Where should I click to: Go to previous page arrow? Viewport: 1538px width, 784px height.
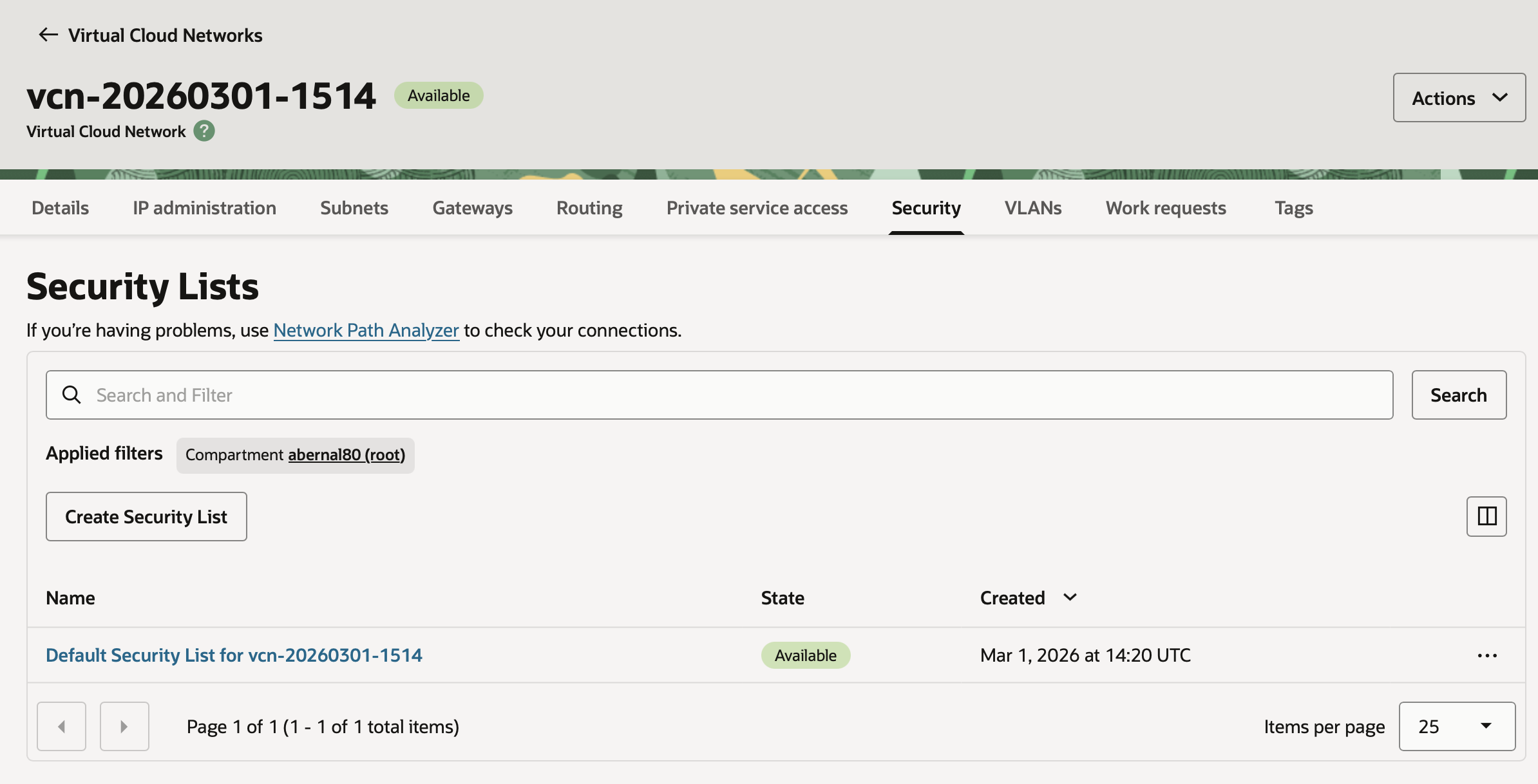pos(62,726)
